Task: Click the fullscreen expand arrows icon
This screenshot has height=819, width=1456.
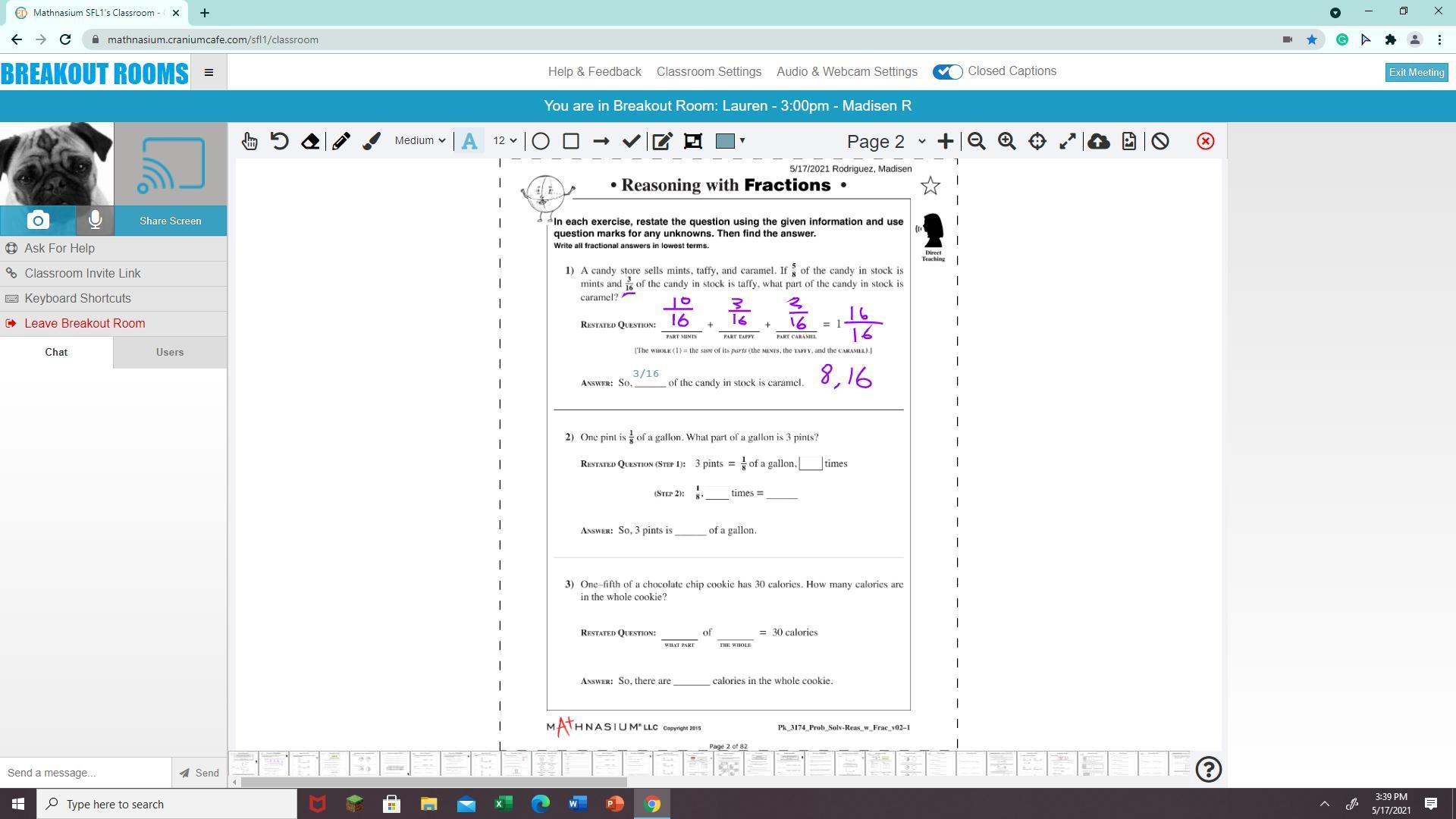Action: [1067, 141]
